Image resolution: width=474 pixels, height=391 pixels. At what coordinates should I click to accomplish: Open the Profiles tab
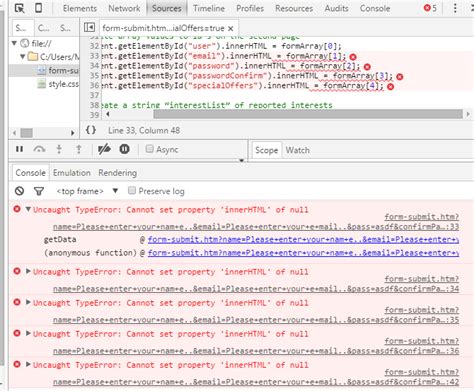click(250, 8)
